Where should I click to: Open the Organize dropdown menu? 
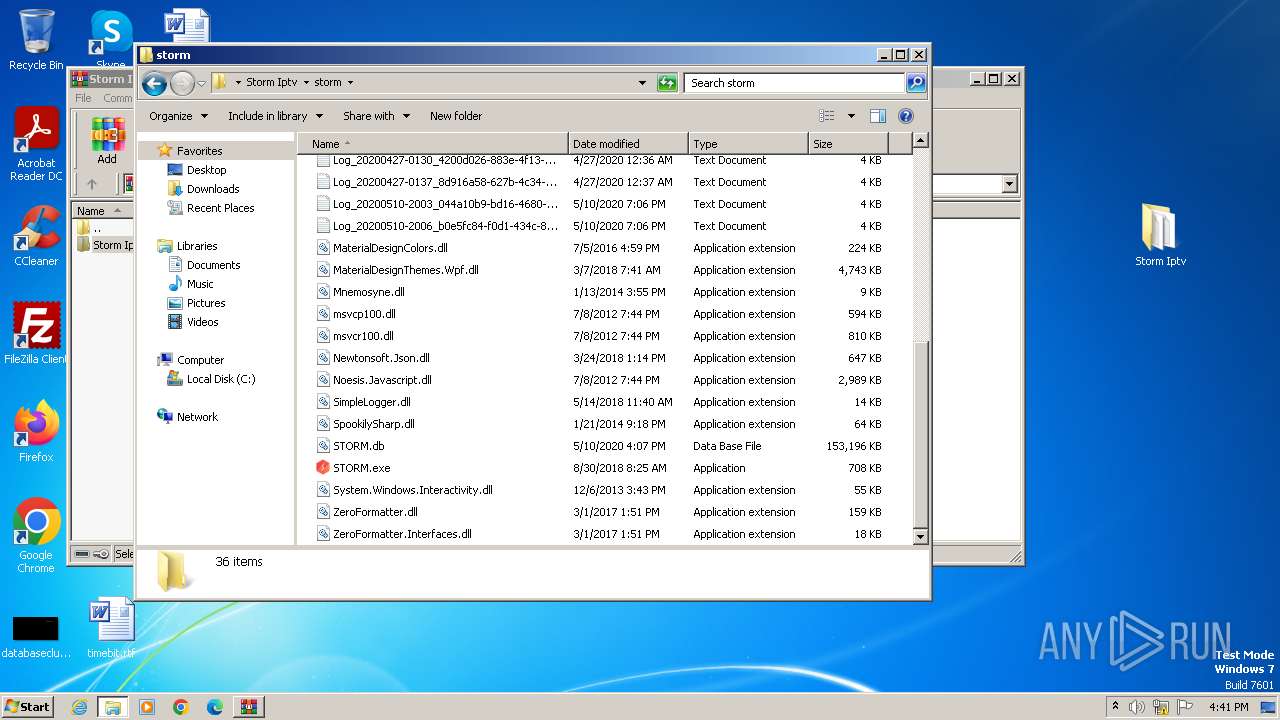click(x=179, y=116)
